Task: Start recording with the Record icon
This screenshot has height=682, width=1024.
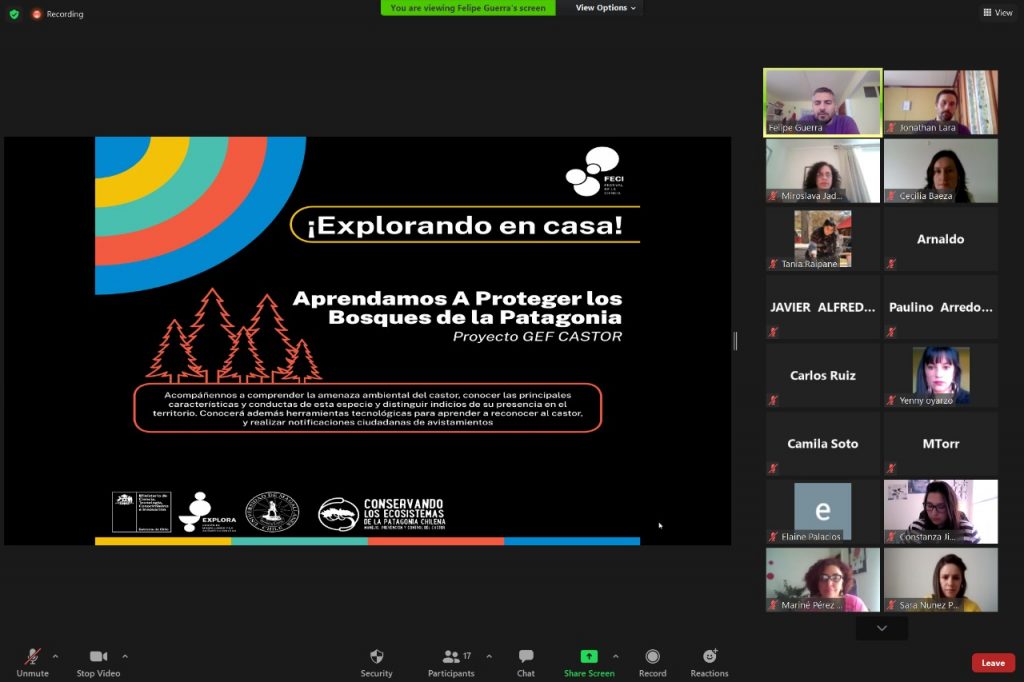Action: pos(652,657)
